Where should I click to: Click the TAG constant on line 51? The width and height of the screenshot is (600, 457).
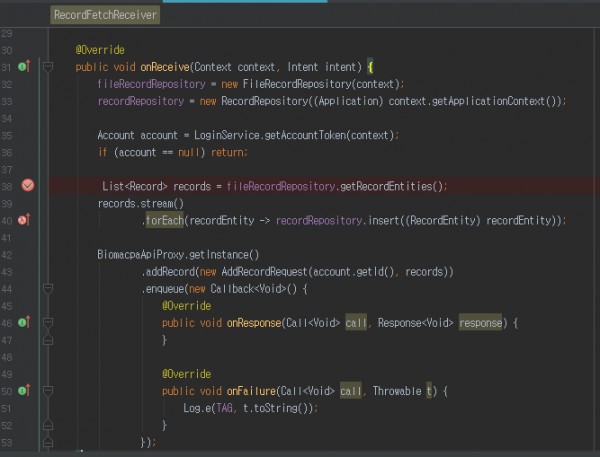click(x=224, y=408)
